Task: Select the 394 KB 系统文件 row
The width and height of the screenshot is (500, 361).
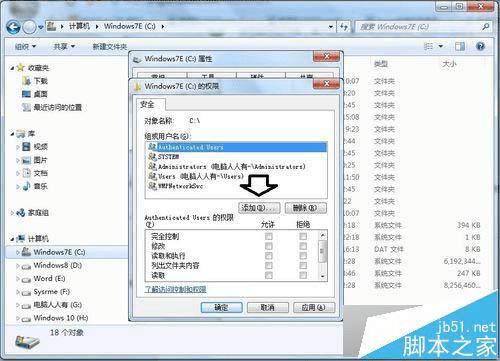Action: point(413,225)
